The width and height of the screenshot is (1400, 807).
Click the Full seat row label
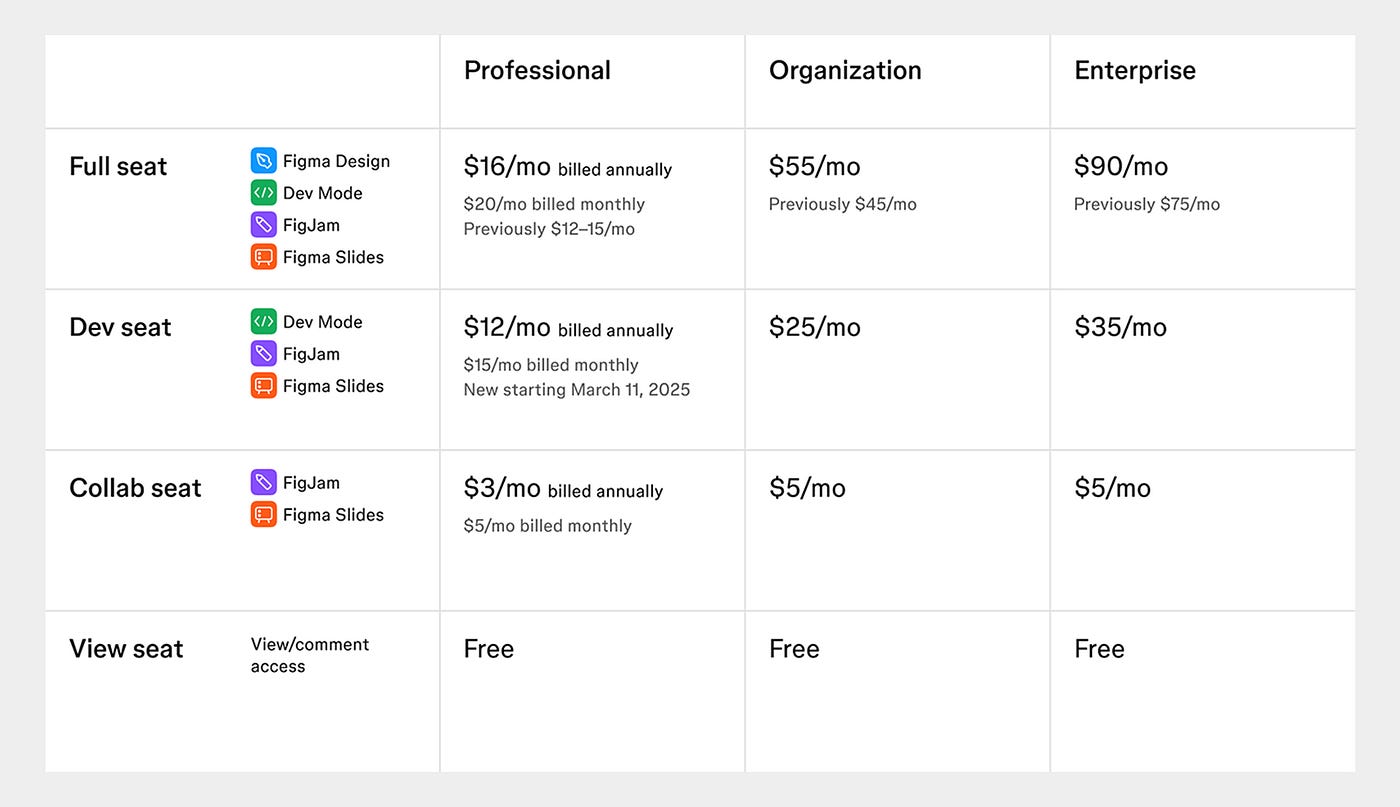click(118, 166)
